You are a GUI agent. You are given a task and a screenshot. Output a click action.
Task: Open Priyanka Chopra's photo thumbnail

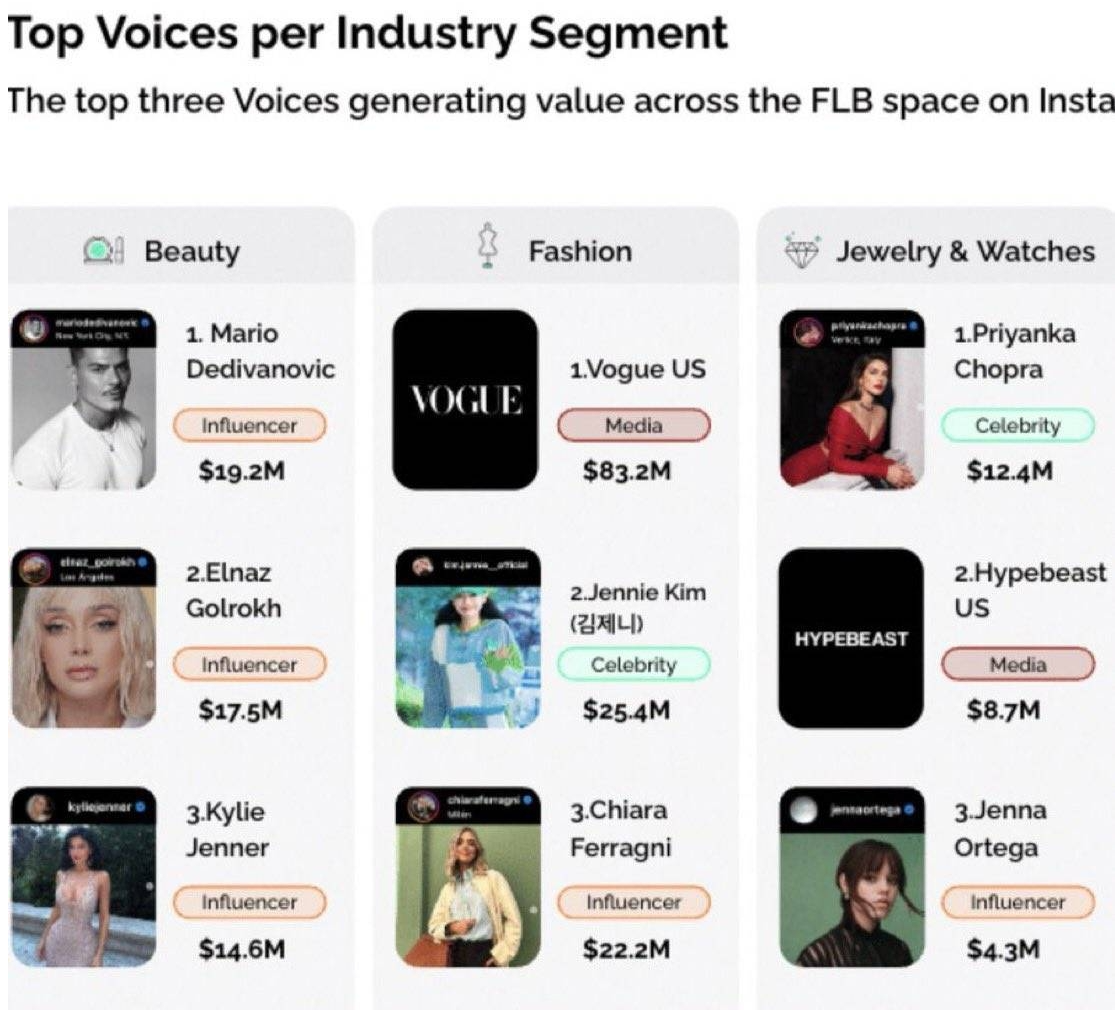coord(852,399)
